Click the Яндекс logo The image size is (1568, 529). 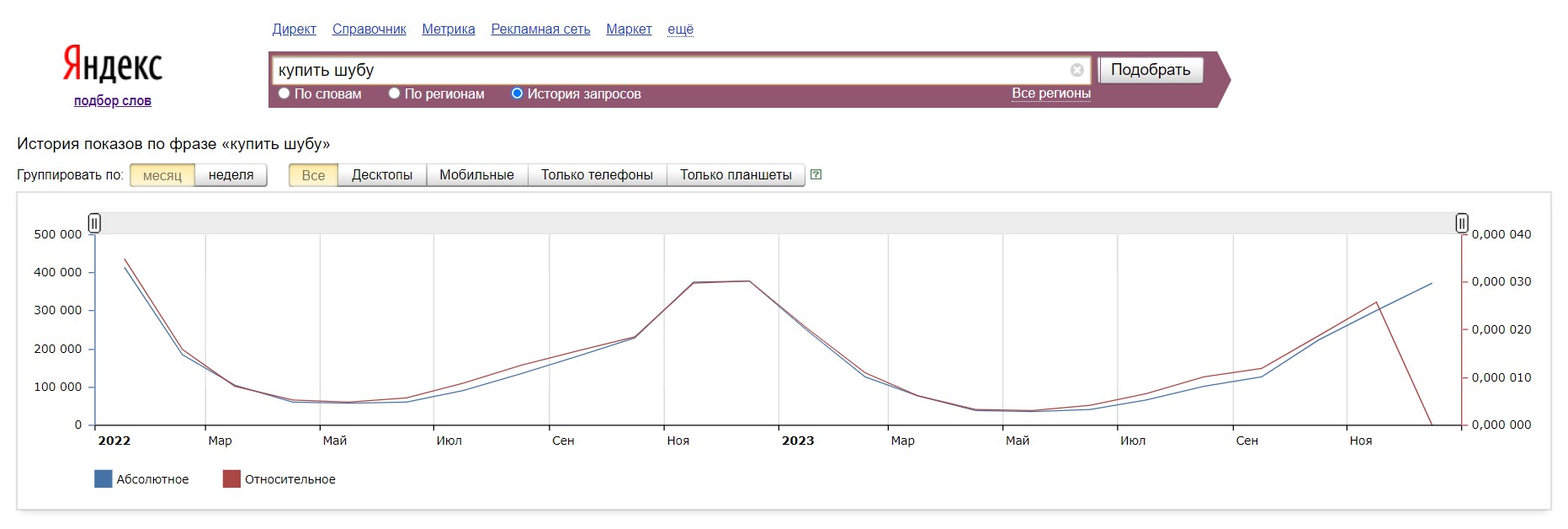pos(113,66)
